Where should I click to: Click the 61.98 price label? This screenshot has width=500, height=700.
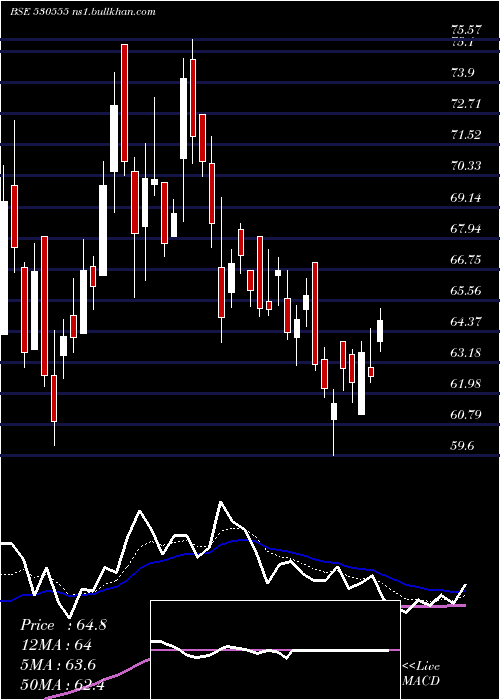[x=466, y=383]
